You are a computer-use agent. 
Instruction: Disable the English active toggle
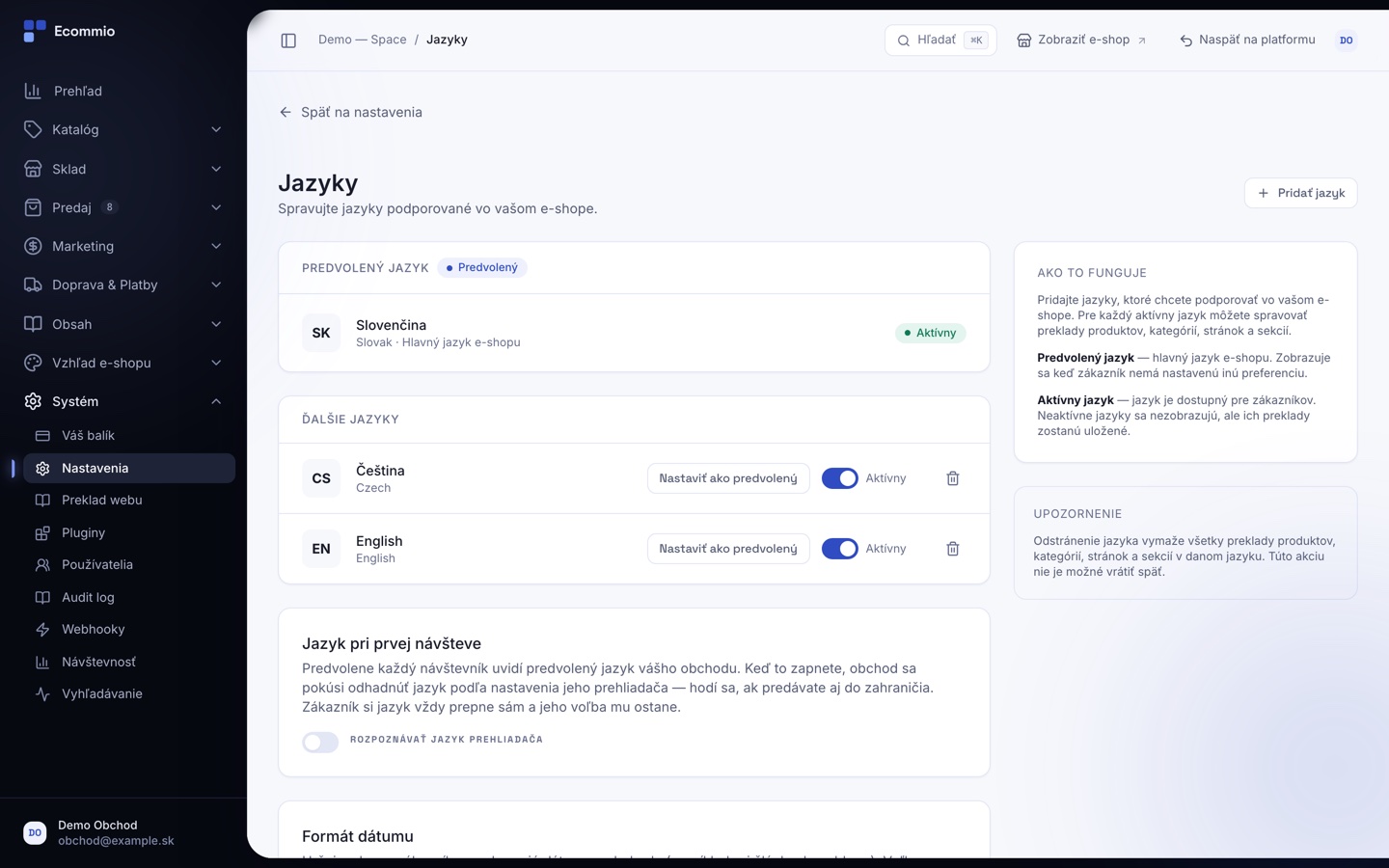pyautogui.click(x=839, y=549)
